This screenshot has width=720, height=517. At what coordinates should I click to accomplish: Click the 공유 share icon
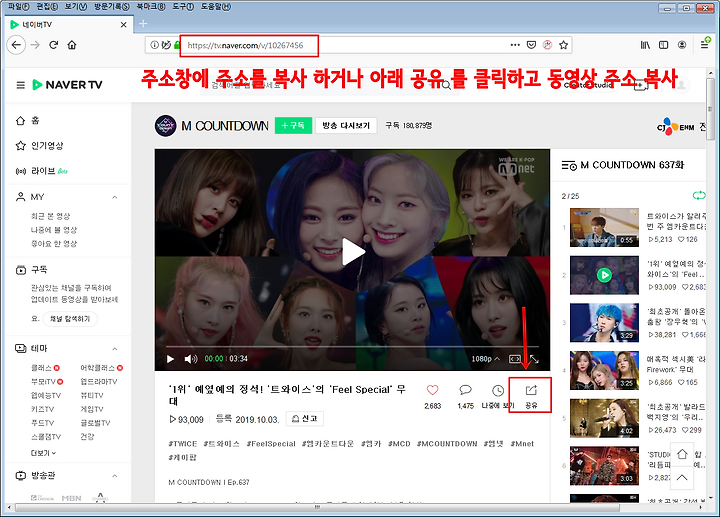[531, 390]
